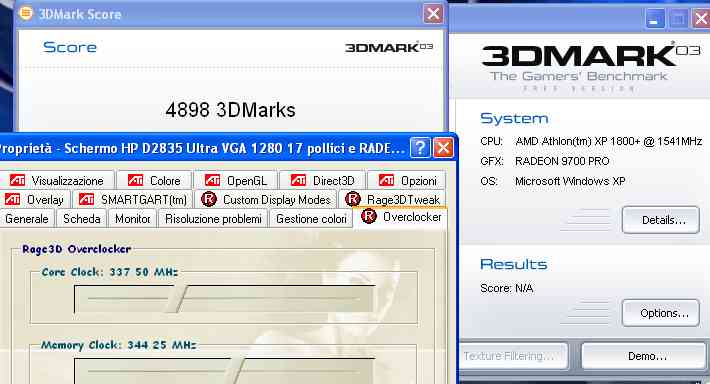Open the OpenGL tab
Screen dimensions: 710x384
[x=236, y=181]
